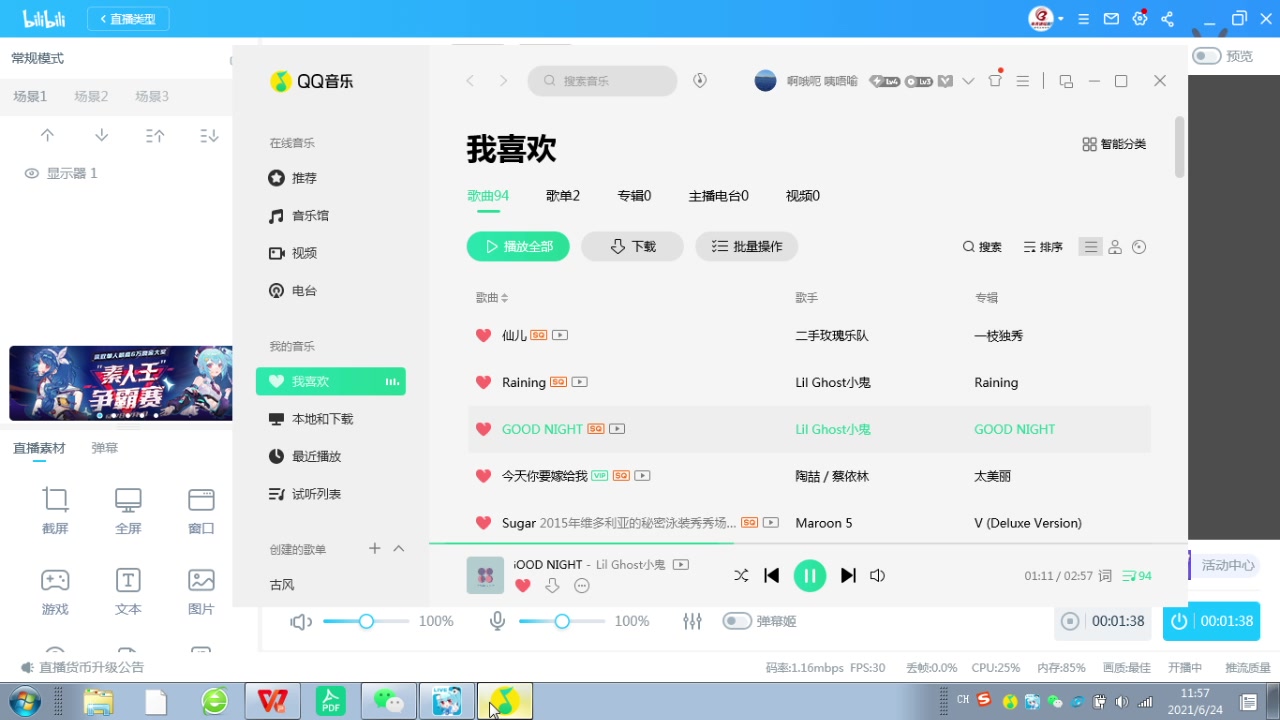Switch to list view icon
This screenshot has height=720, width=1280.
pos(1091,247)
